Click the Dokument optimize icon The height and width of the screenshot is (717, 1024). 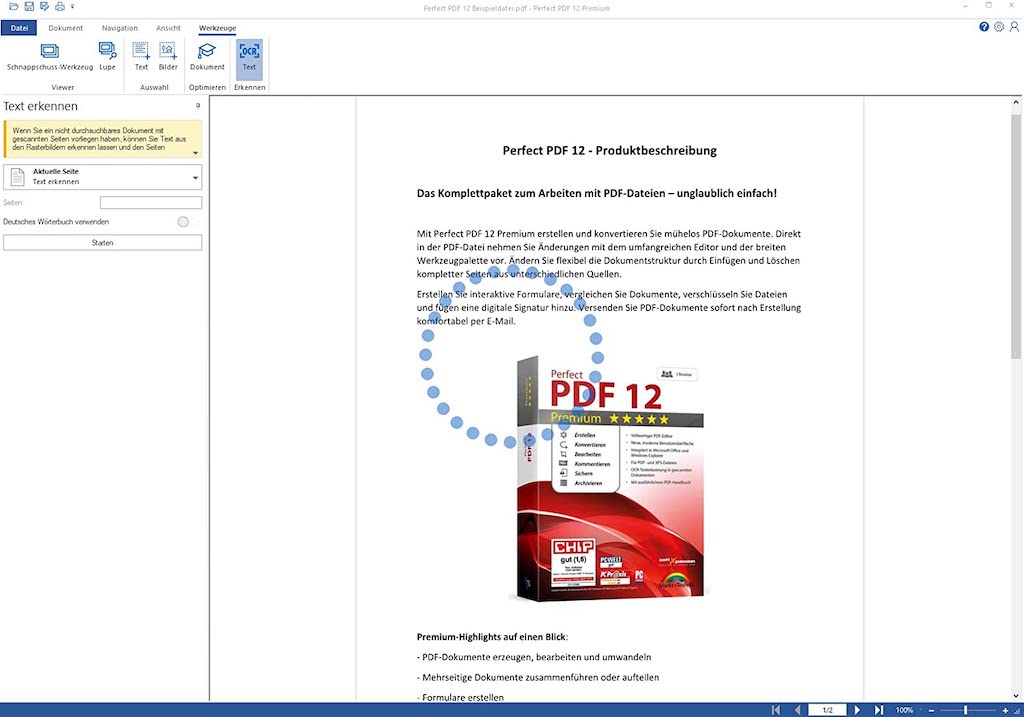click(x=207, y=56)
